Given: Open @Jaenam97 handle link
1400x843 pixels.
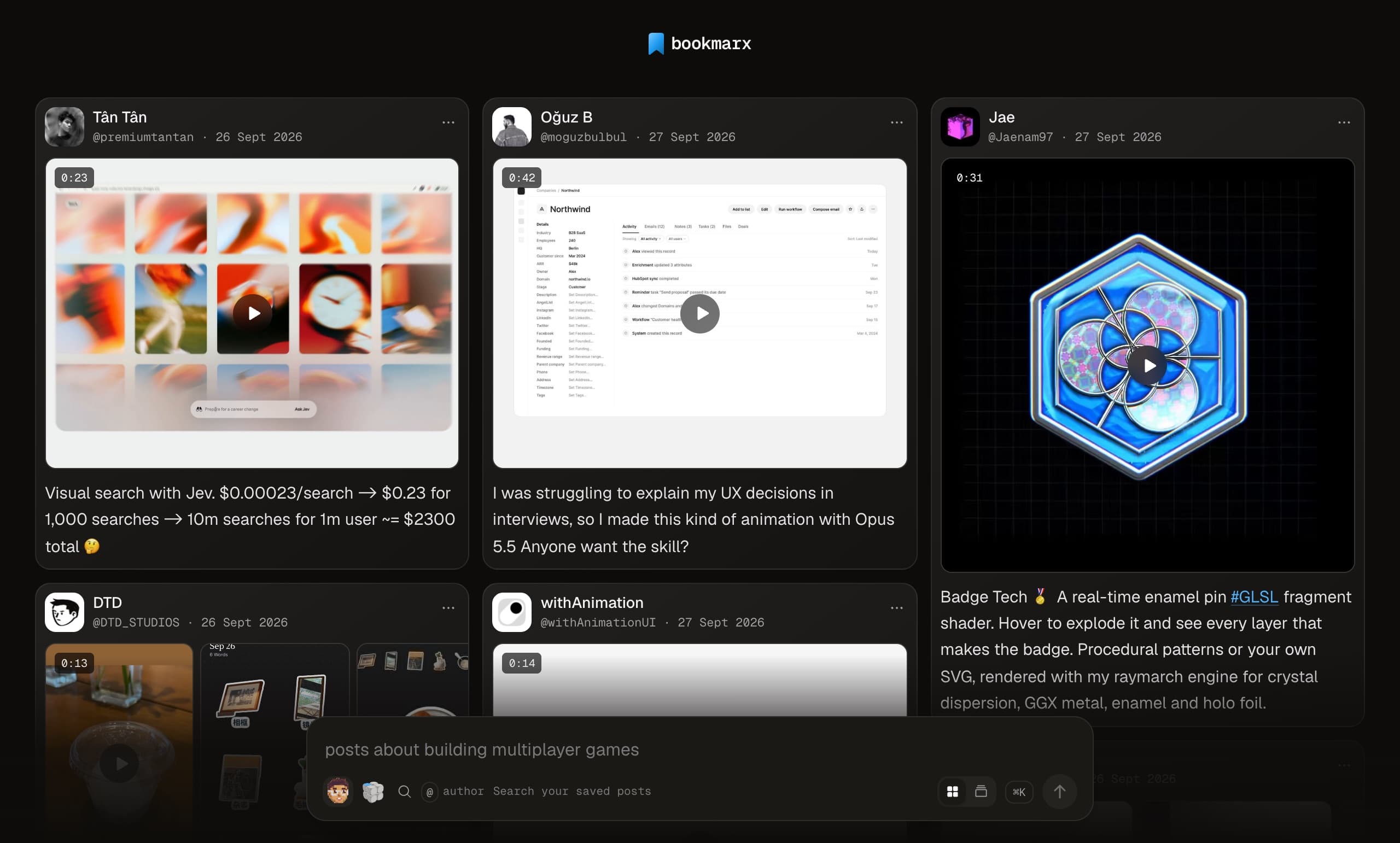Looking at the screenshot, I should click(x=1020, y=137).
